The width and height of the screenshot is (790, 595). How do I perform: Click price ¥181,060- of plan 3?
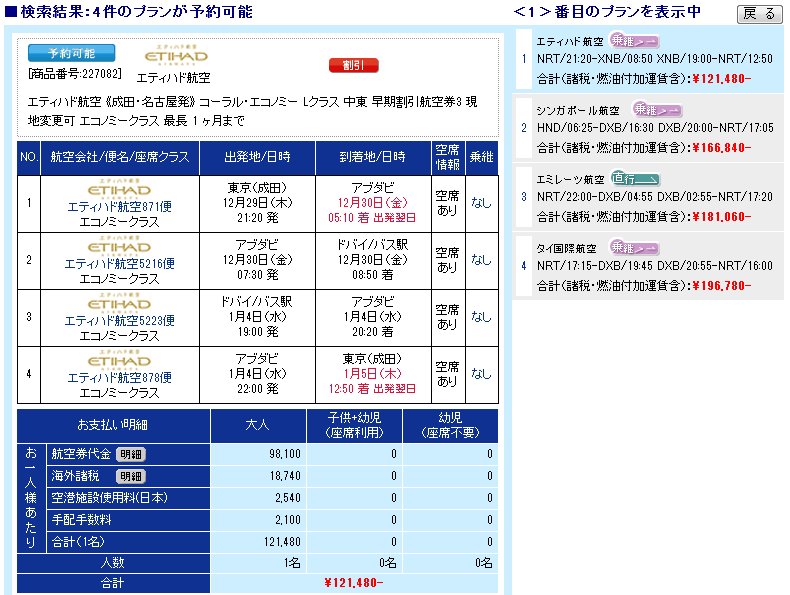coord(721,217)
